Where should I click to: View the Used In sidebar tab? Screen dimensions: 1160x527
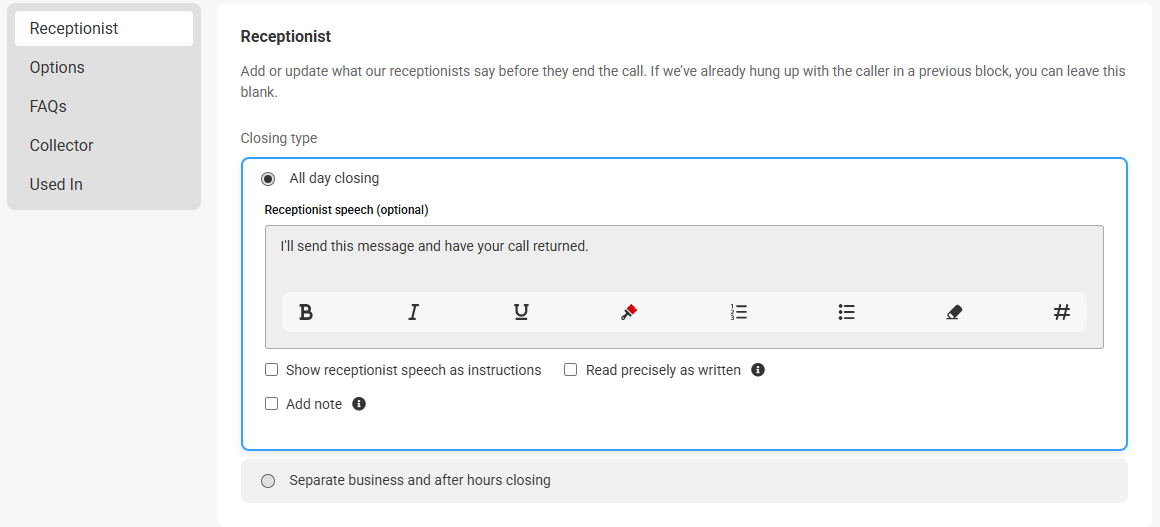pyautogui.click(x=104, y=184)
